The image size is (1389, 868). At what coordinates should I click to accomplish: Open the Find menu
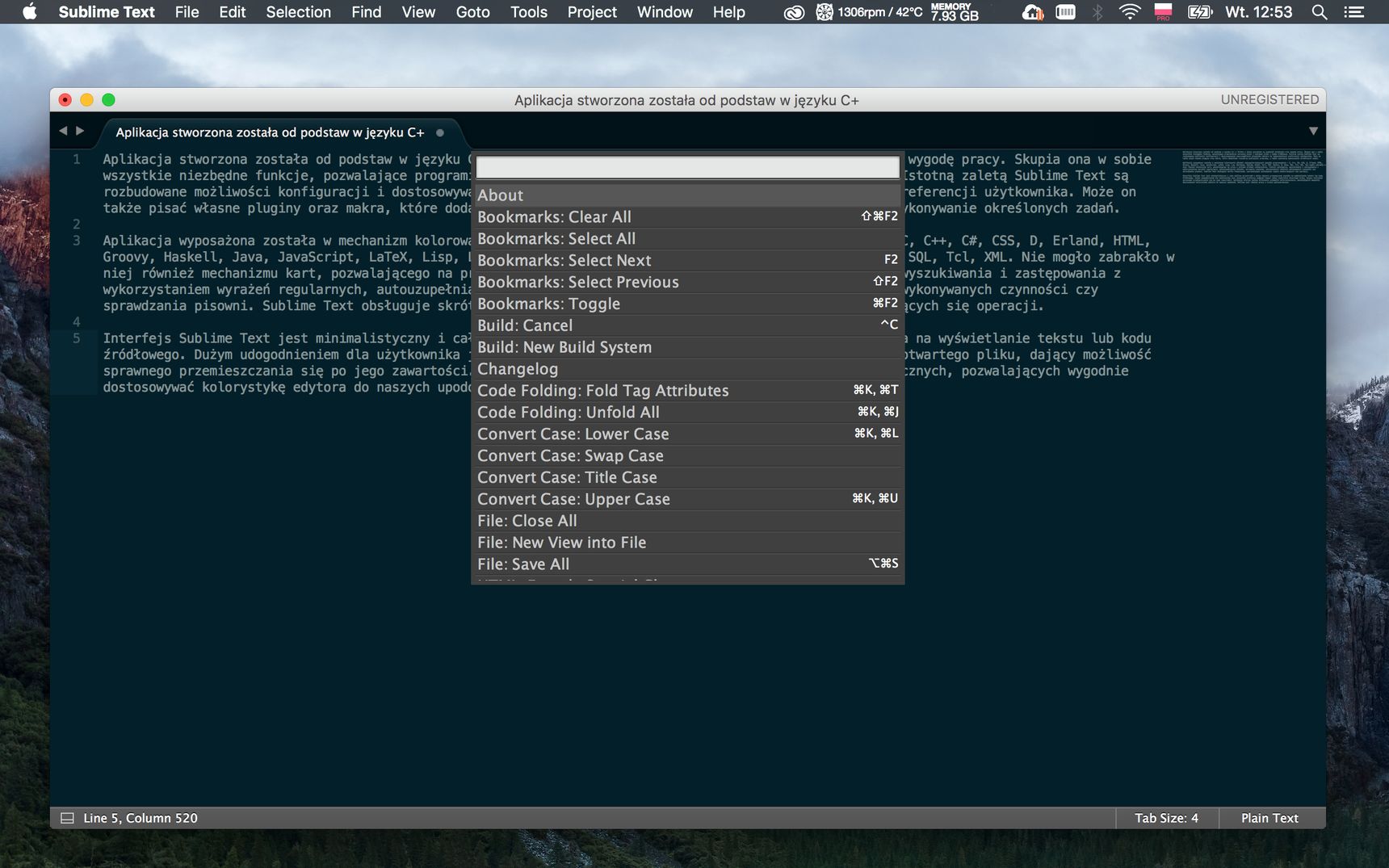coord(366,12)
